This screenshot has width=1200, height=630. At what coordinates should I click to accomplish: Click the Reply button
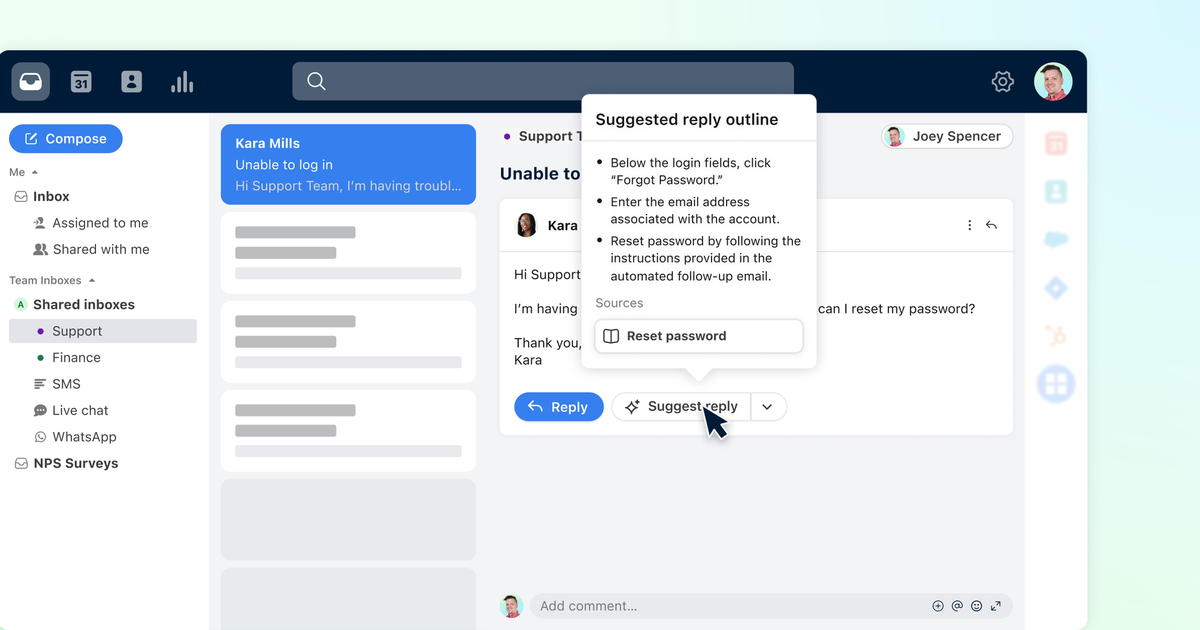click(x=558, y=406)
